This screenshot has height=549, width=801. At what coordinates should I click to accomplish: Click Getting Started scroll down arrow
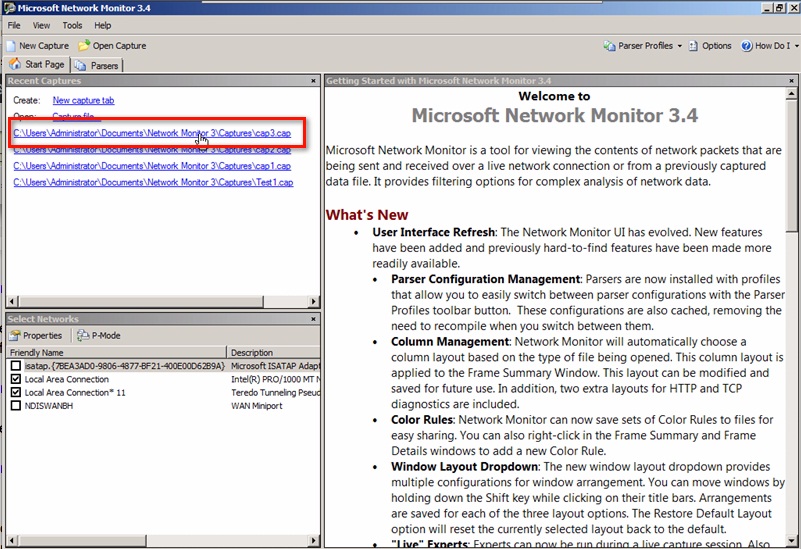pos(791,540)
